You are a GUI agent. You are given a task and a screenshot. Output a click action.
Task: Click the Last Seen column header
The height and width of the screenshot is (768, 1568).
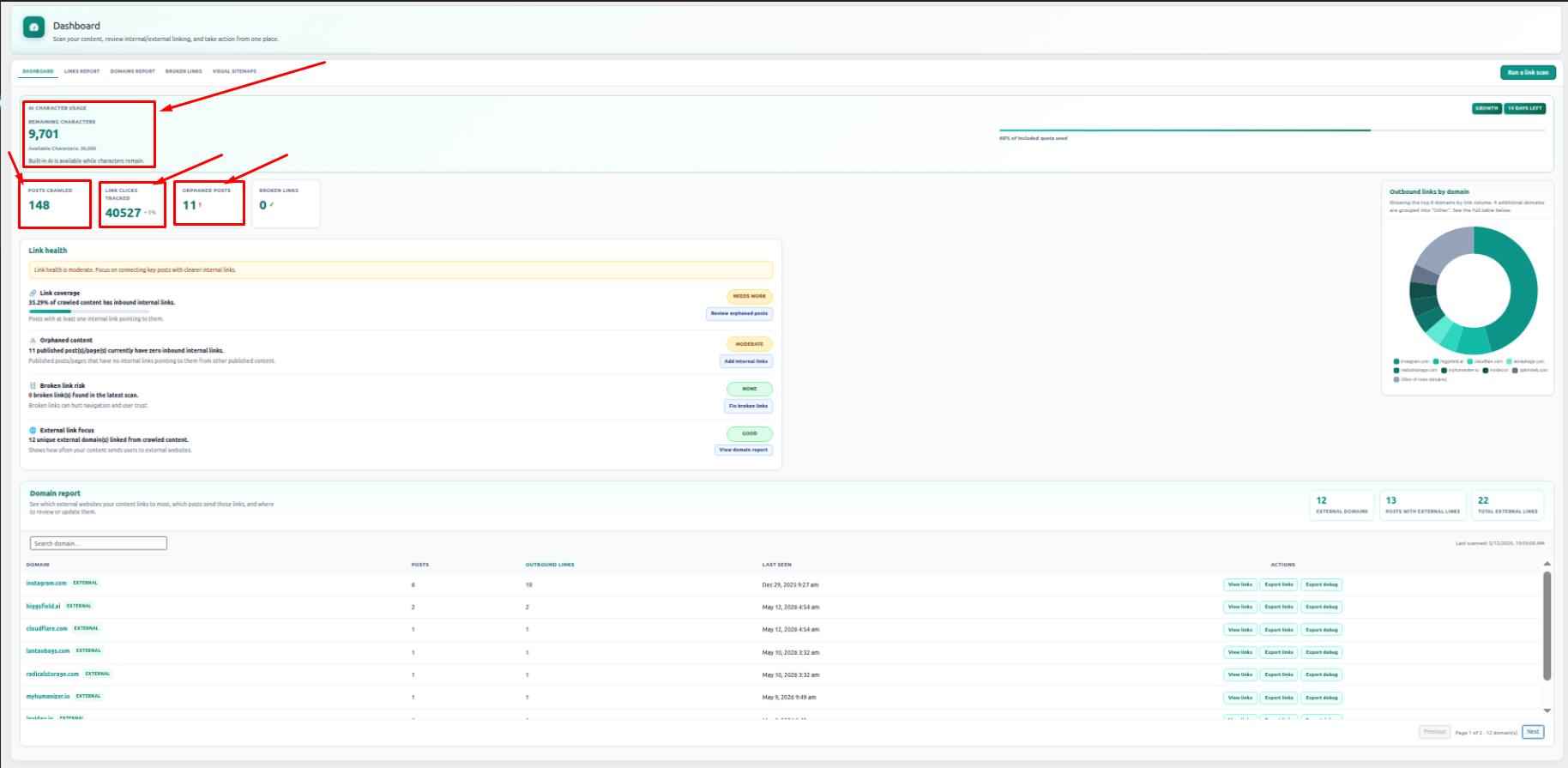[x=777, y=565]
